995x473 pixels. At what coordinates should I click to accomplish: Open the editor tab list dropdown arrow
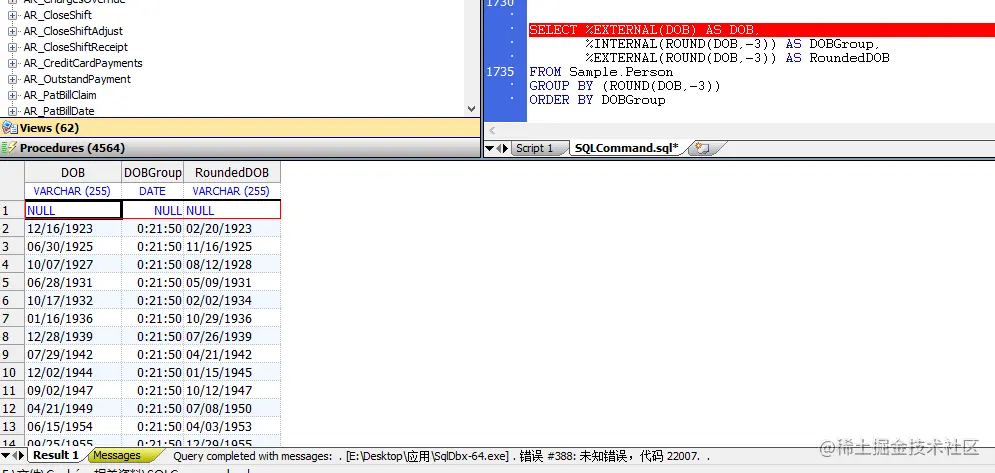(488, 149)
